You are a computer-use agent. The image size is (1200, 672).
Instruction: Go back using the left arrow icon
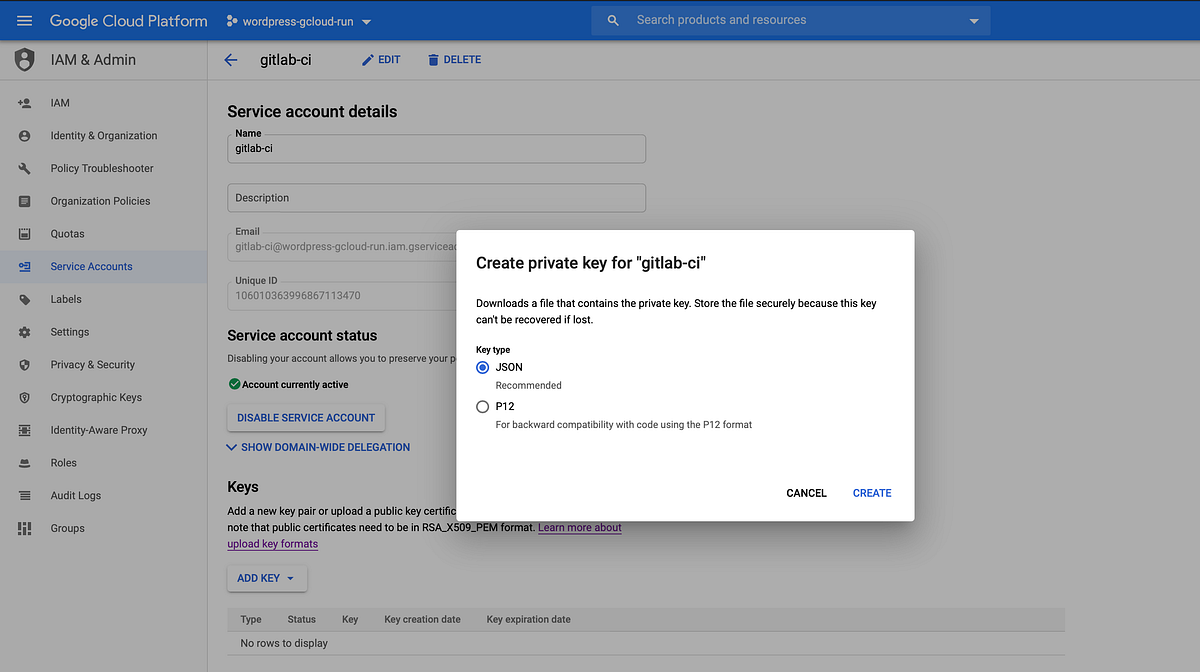pyautogui.click(x=231, y=60)
